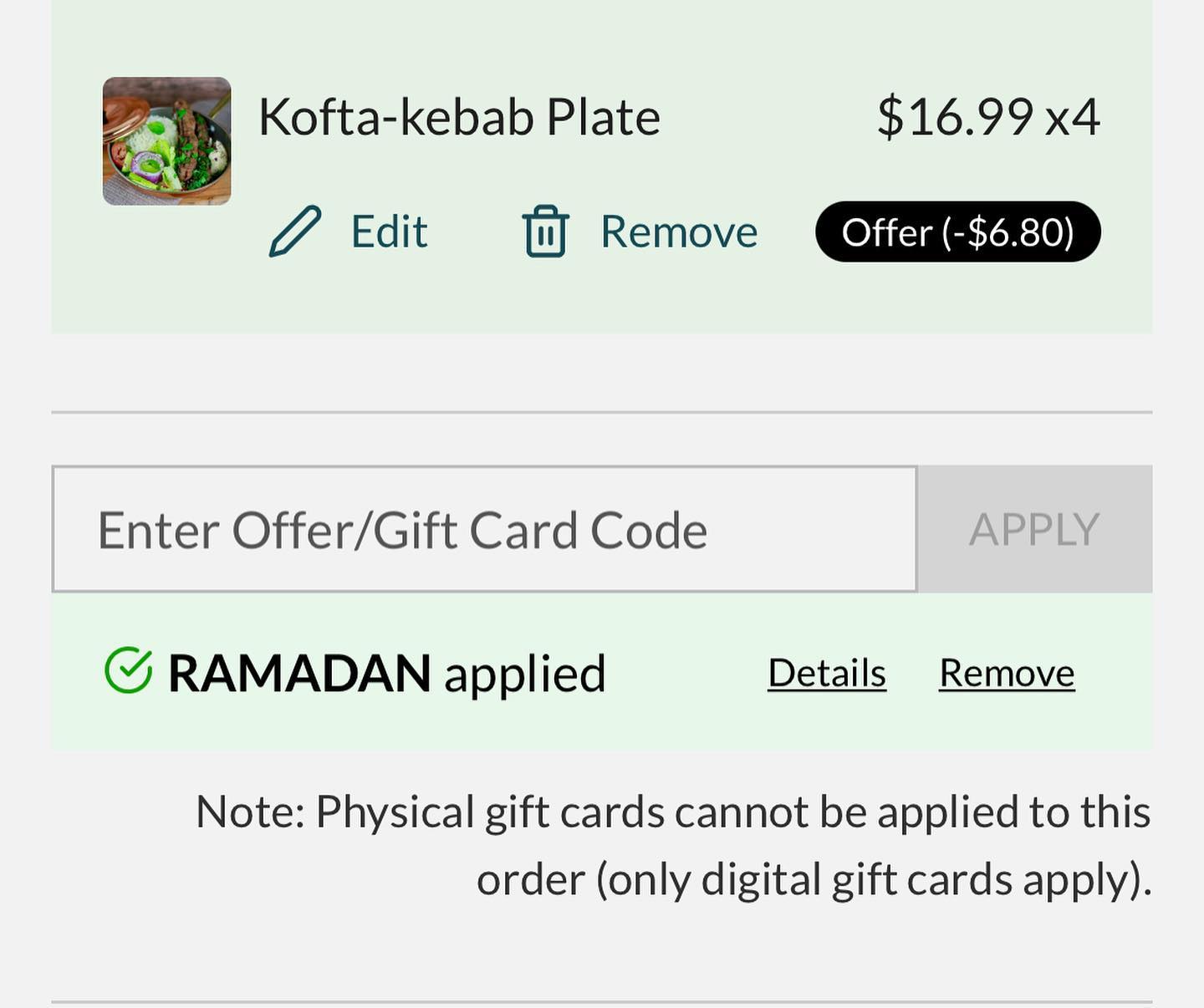Click the $16.99 item price
The image size is (1204, 1008).
click(x=954, y=116)
